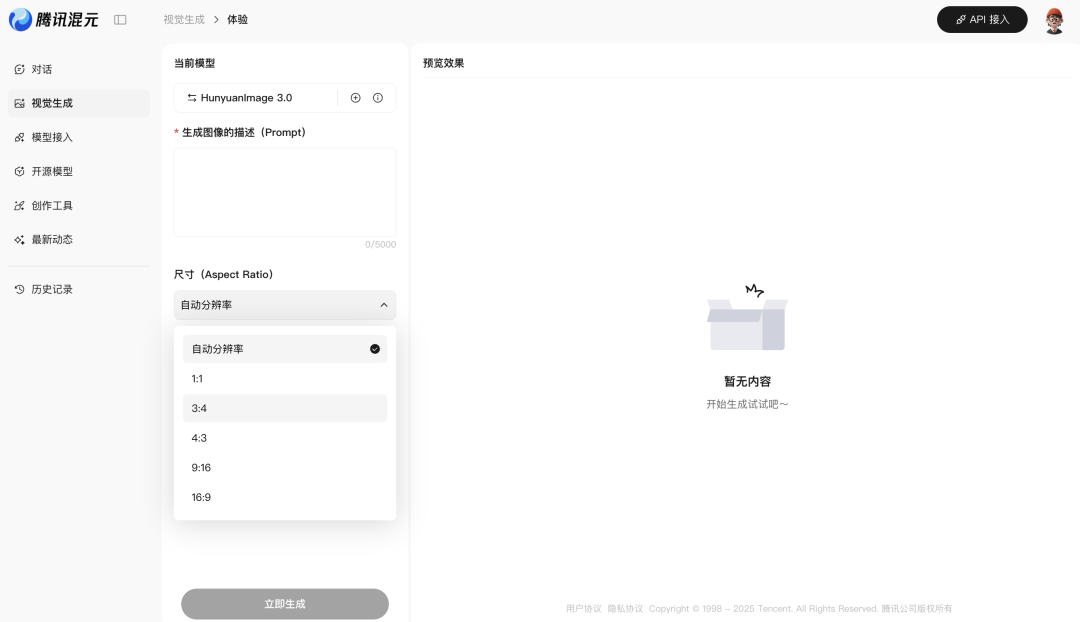This screenshot has width=1080, height=622.
Task: Go to 创作工具 in the sidebar
Action: 52,205
